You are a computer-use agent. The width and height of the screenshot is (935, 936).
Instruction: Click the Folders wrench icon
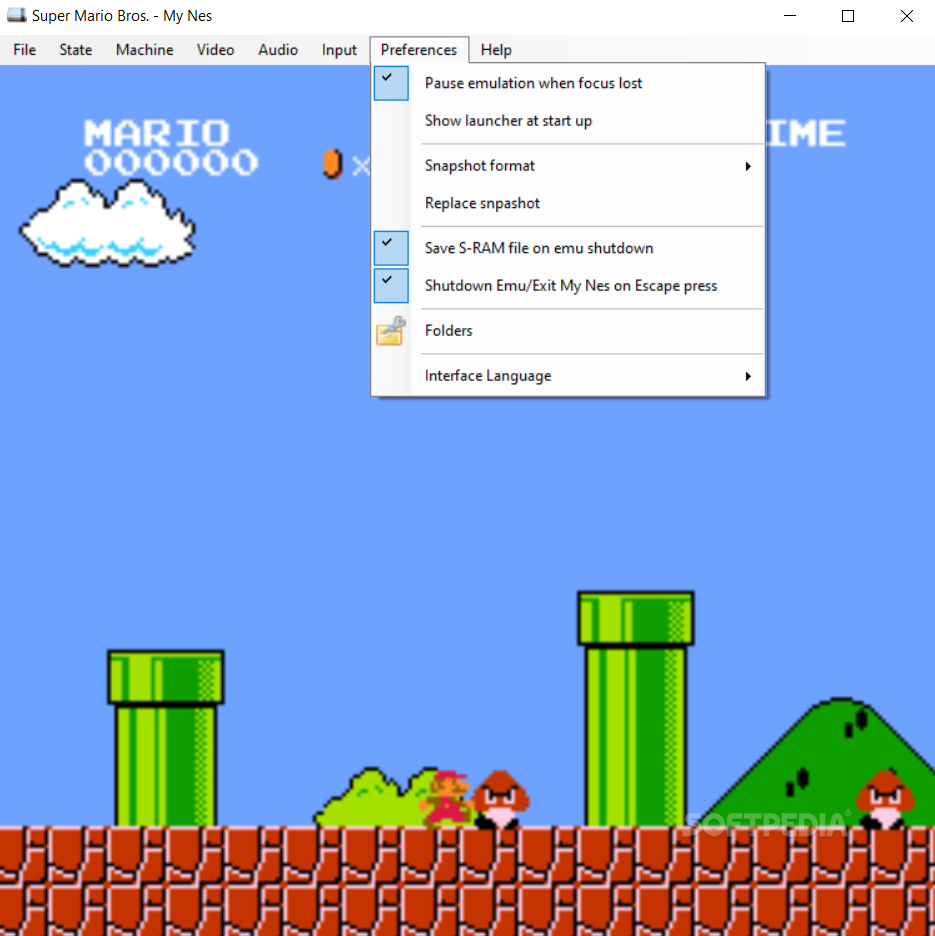(x=391, y=331)
